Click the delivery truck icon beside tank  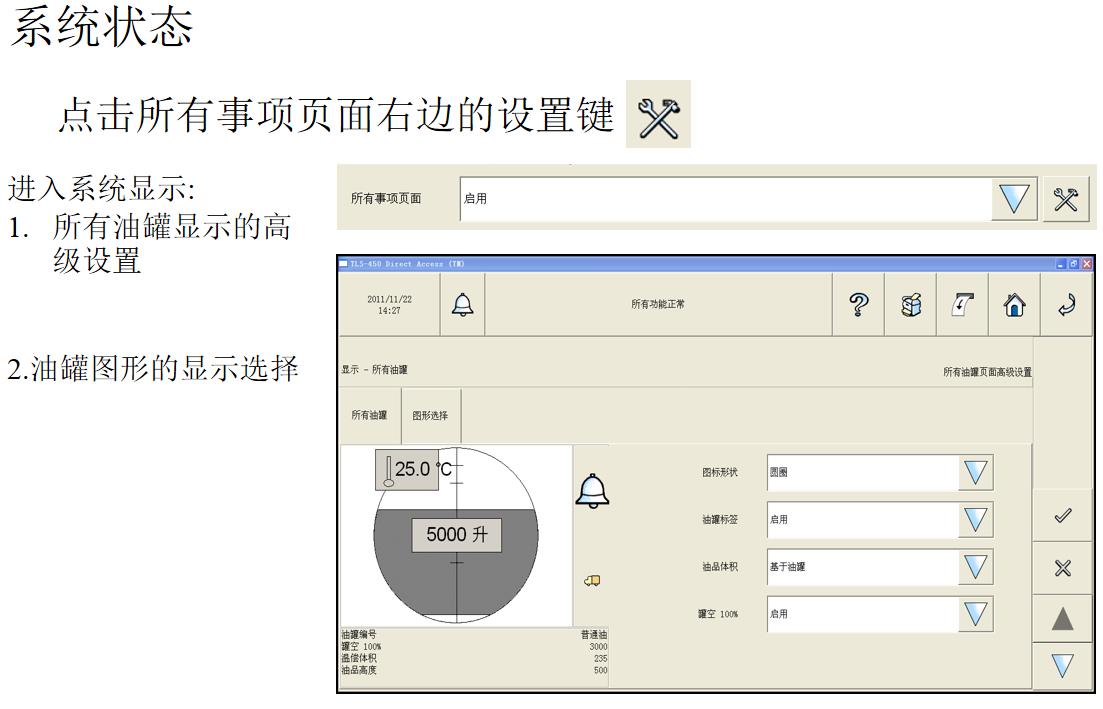coord(592,580)
